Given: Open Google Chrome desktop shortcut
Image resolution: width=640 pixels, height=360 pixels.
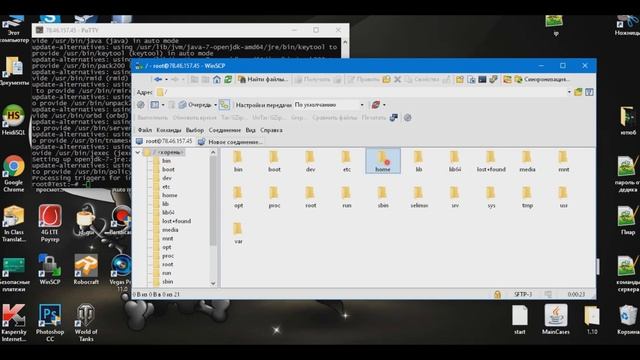Looking at the screenshot, I should [13, 174].
